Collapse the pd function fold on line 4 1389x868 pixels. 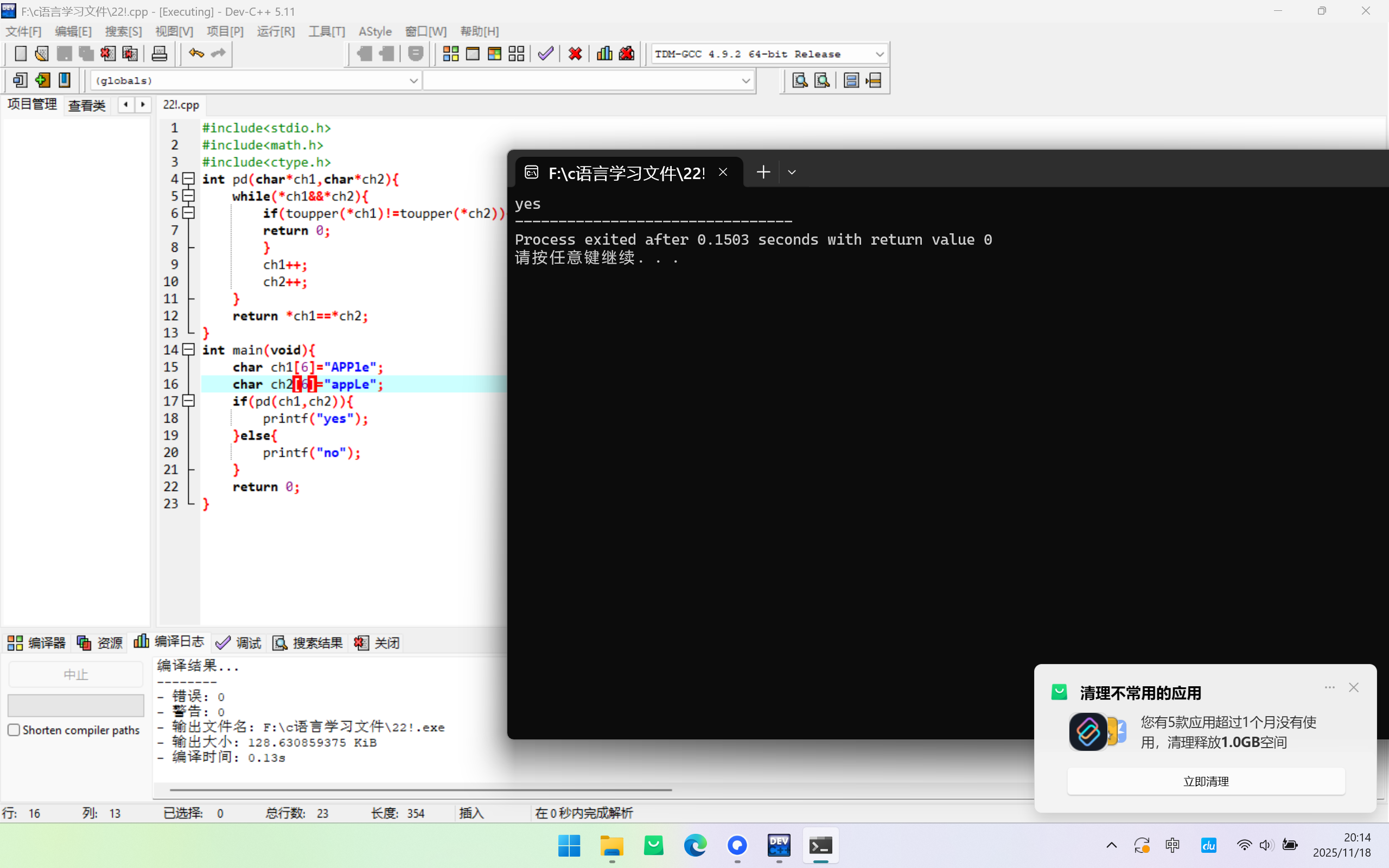tap(188, 178)
